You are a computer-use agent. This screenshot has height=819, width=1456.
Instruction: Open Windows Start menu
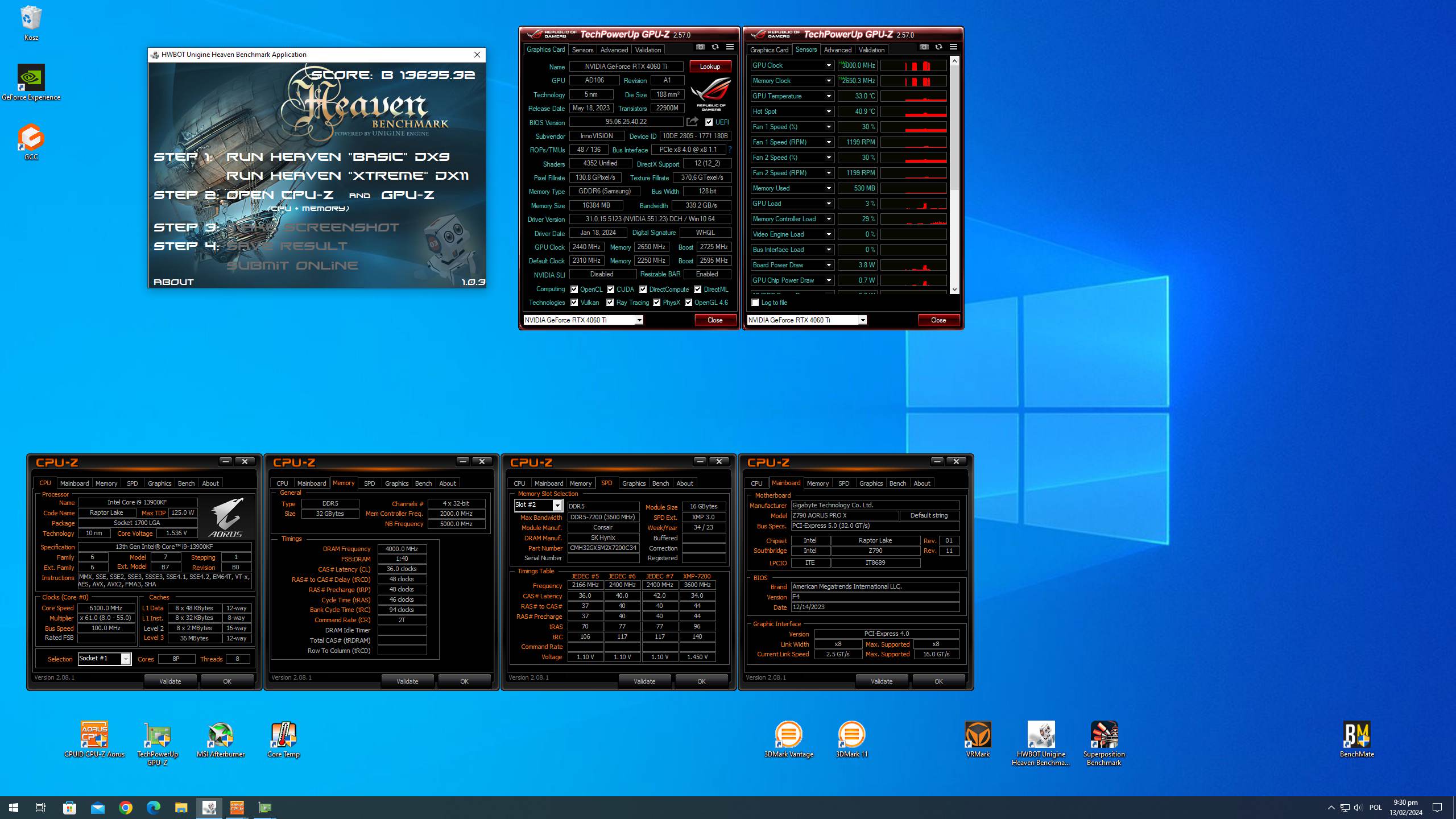tap(14, 807)
